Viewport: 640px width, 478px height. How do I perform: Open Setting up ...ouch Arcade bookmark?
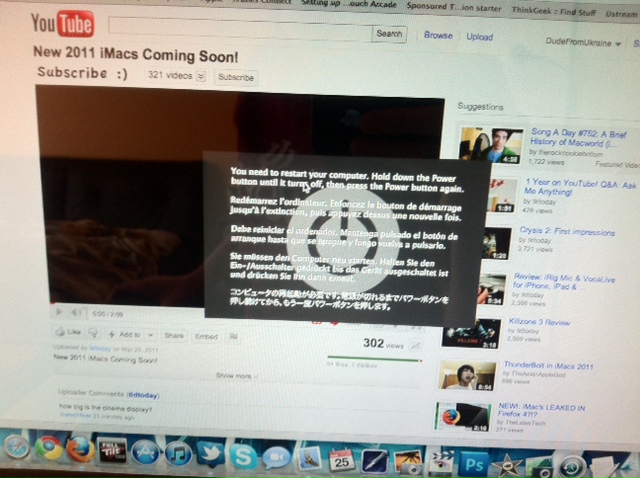click(x=349, y=3)
